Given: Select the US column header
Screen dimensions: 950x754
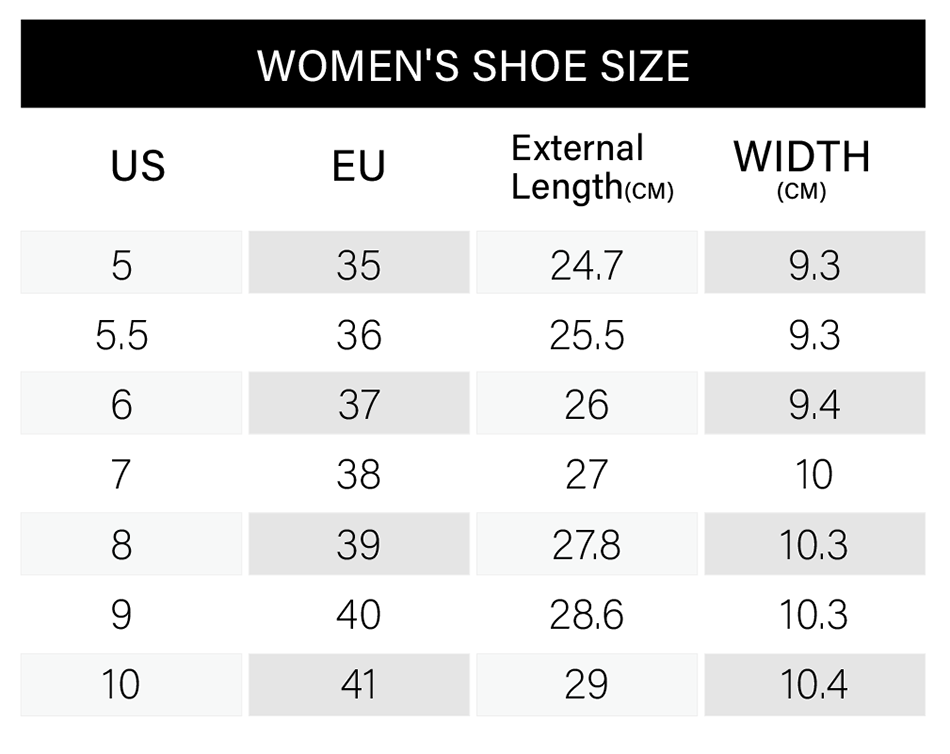Looking at the screenshot, I should point(138,165).
